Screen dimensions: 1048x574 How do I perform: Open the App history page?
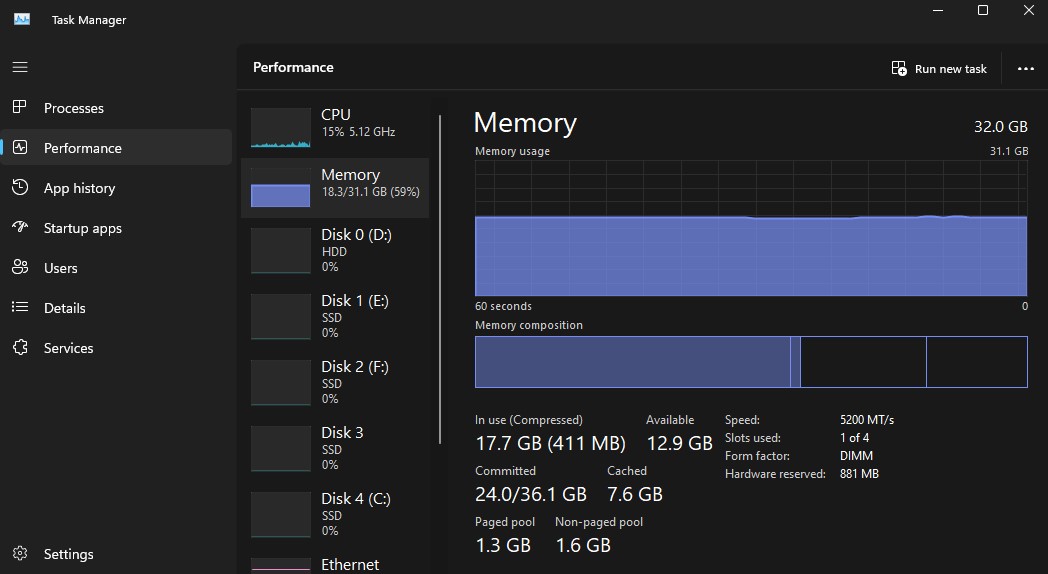116,188
